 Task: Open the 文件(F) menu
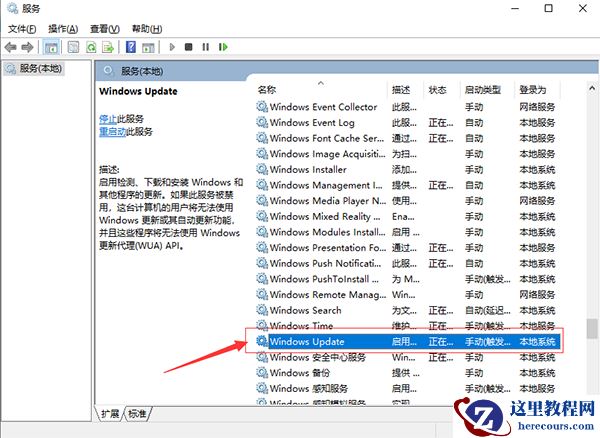pyautogui.click(x=22, y=29)
